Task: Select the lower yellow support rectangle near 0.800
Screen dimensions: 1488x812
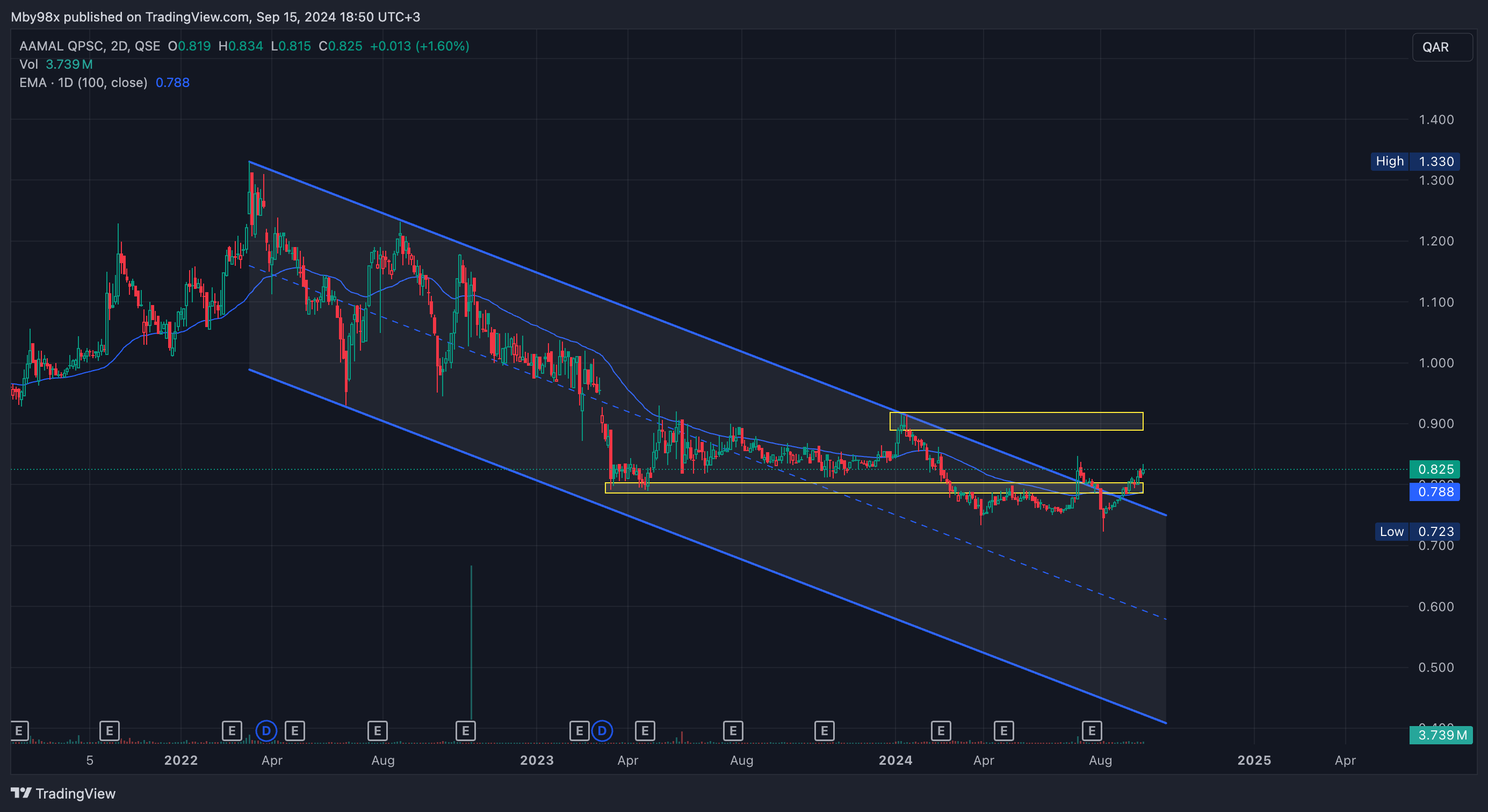Action: pyautogui.click(x=874, y=488)
